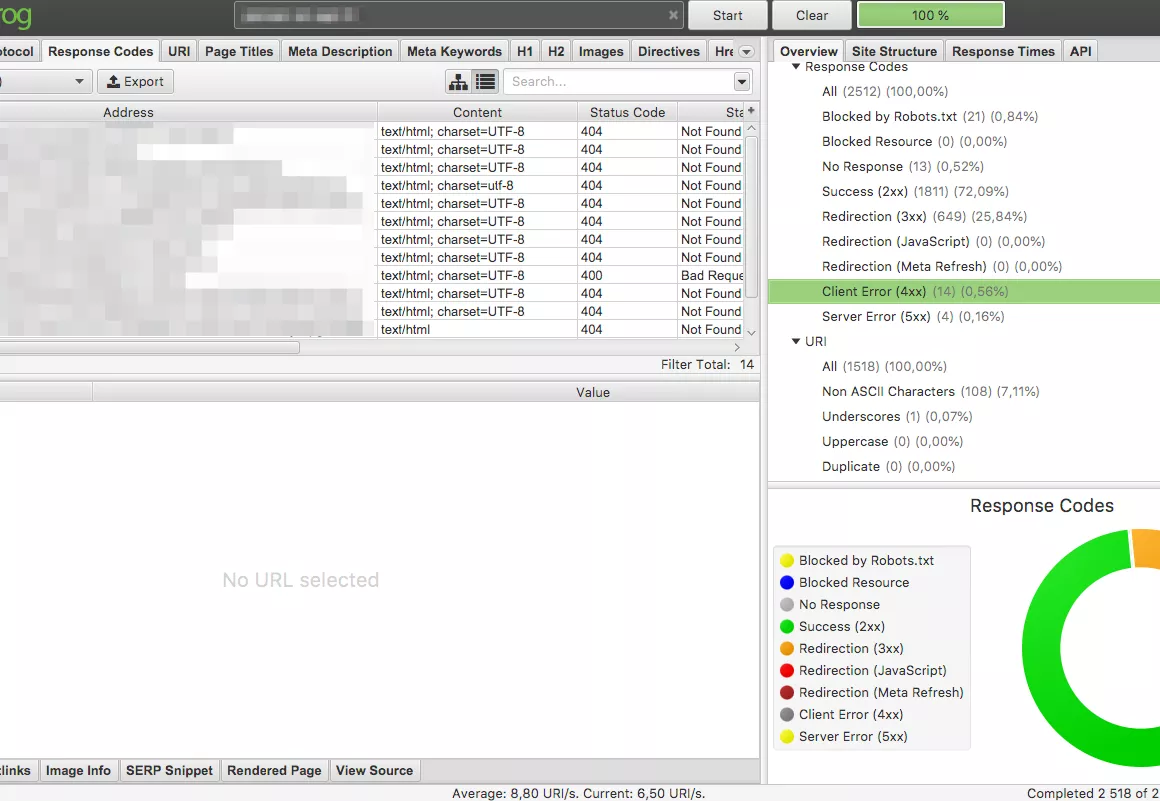This screenshot has width=1160, height=801.
Task: Open the tab overflow dropdown arrow
Action: pyautogui.click(x=746, y=52)
